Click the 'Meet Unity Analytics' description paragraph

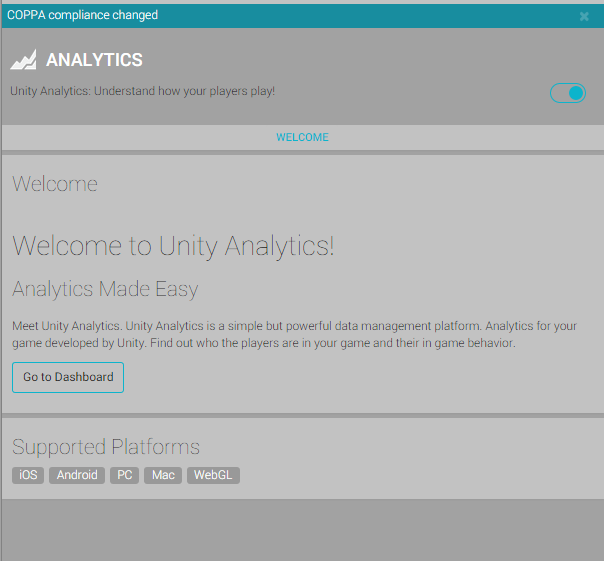294,334
